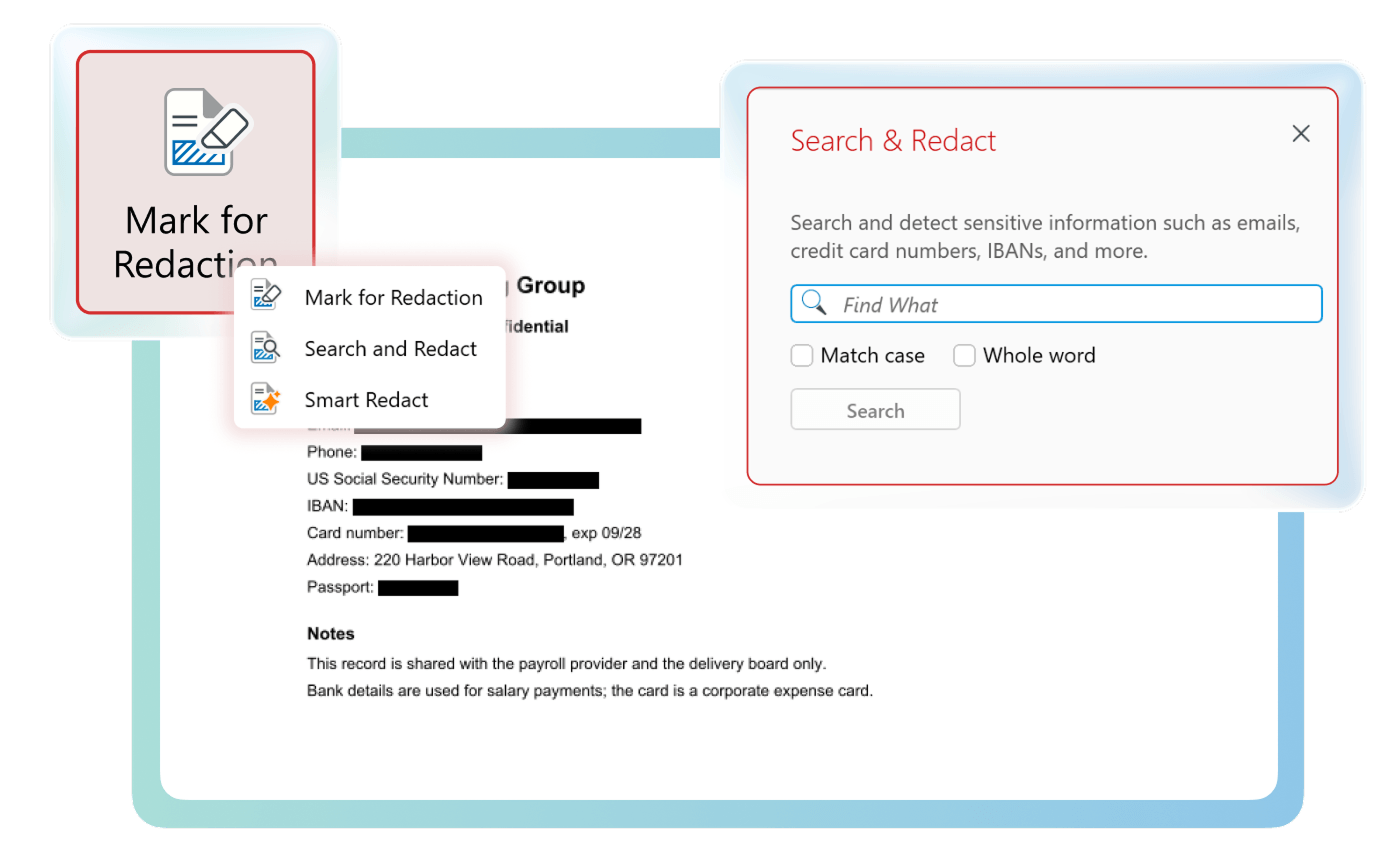Click the redacted Phone value
Image resolution: width=1400 pixels, height=862 pixels.
coord(422,453)
